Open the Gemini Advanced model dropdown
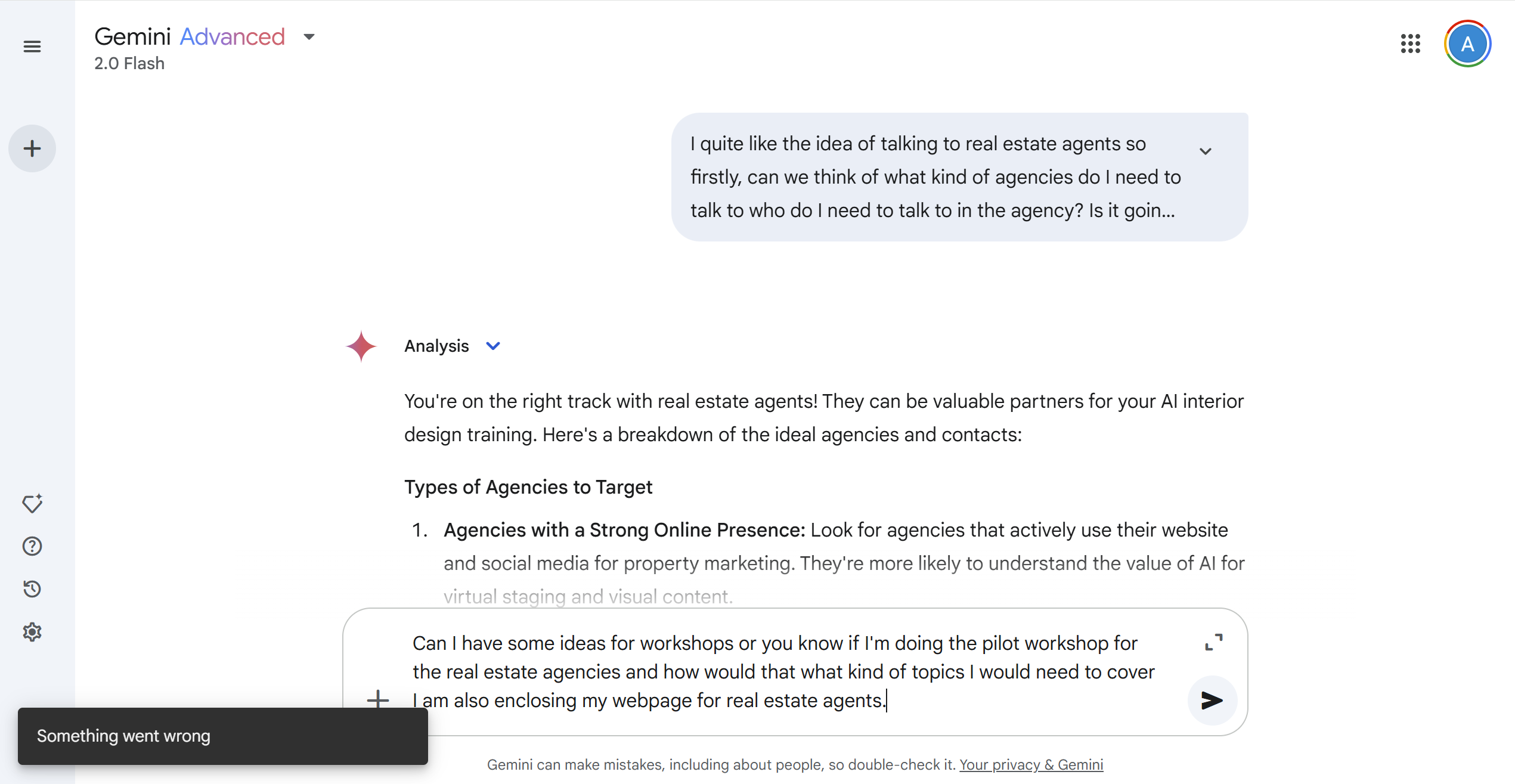 (309, 37)
